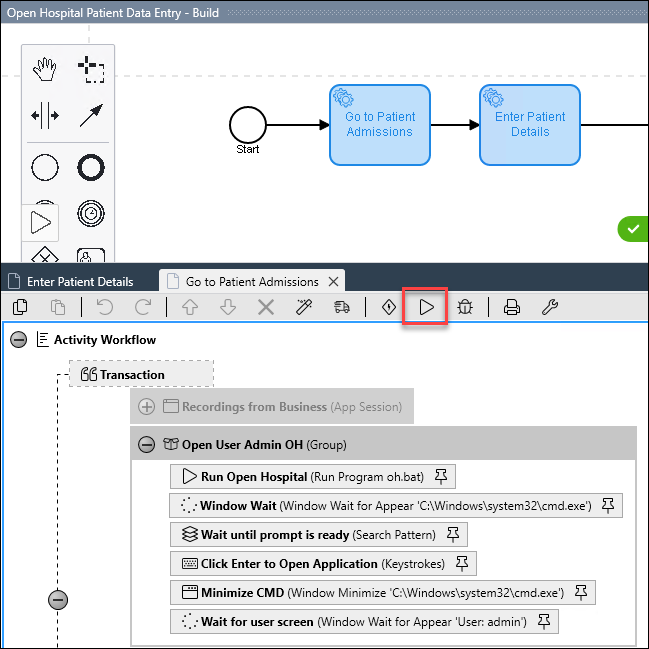The width and height of the screenshot is (649, 649).
Task: Open the Debug bug icon
Action: coord(465,307)
